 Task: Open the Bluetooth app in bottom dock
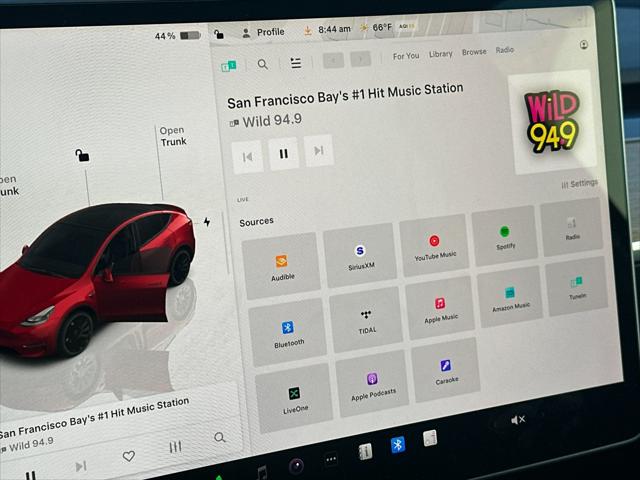[x=398, y=444]
